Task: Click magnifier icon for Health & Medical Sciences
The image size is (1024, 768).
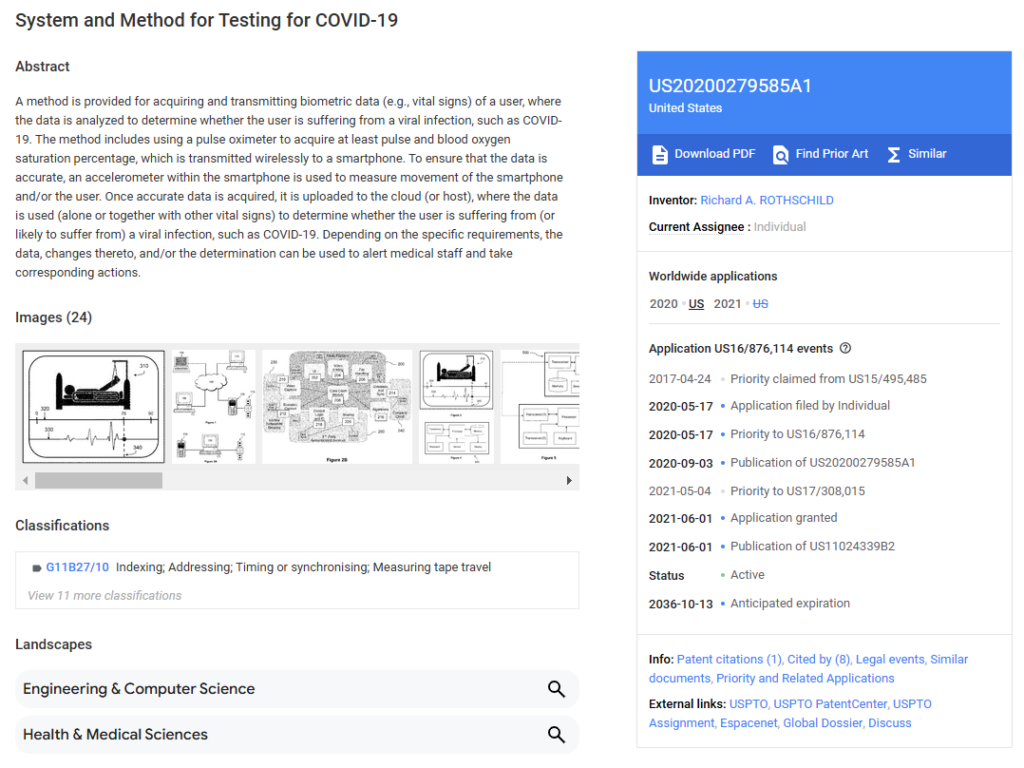Action: tap(556, 734)
